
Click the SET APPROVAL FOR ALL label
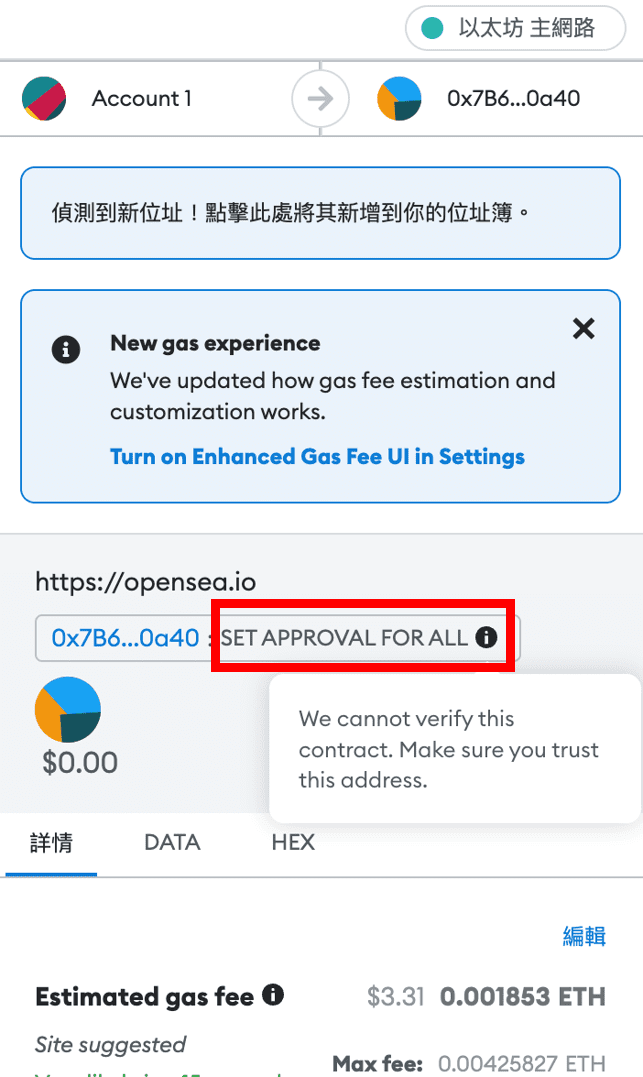pyautogui.click(x=344, y=637)
